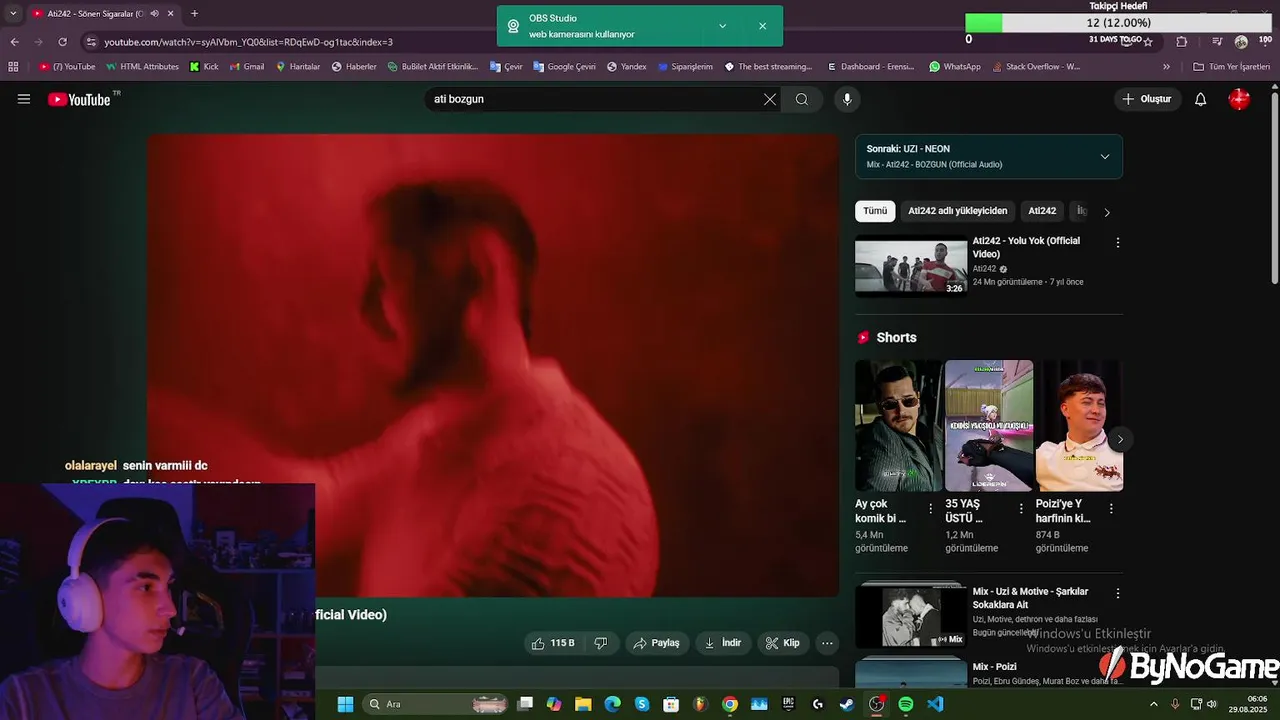
Task: Open the Kick bookmark
Action: [204, 67]
